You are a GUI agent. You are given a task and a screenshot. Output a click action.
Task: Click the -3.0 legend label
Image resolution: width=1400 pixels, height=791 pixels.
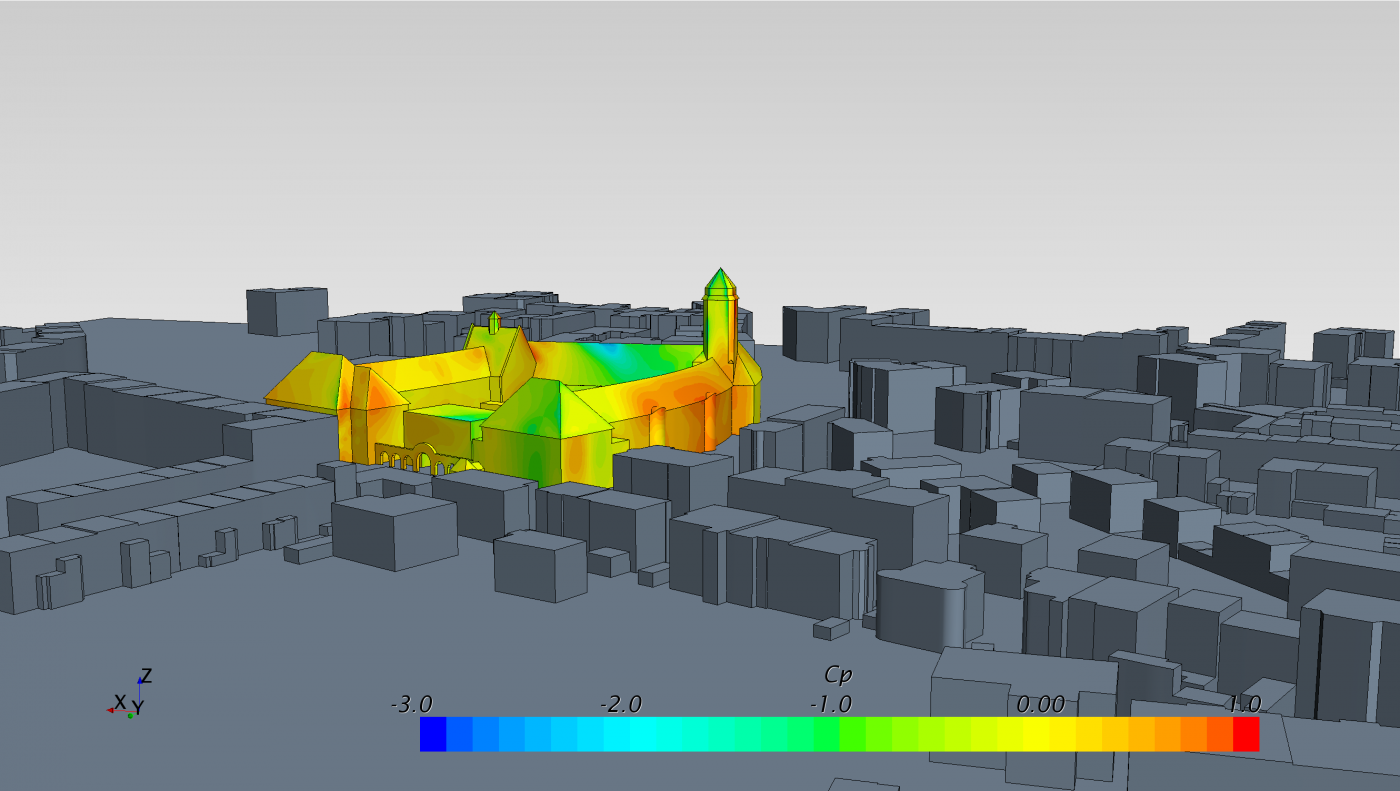[410, 704]
